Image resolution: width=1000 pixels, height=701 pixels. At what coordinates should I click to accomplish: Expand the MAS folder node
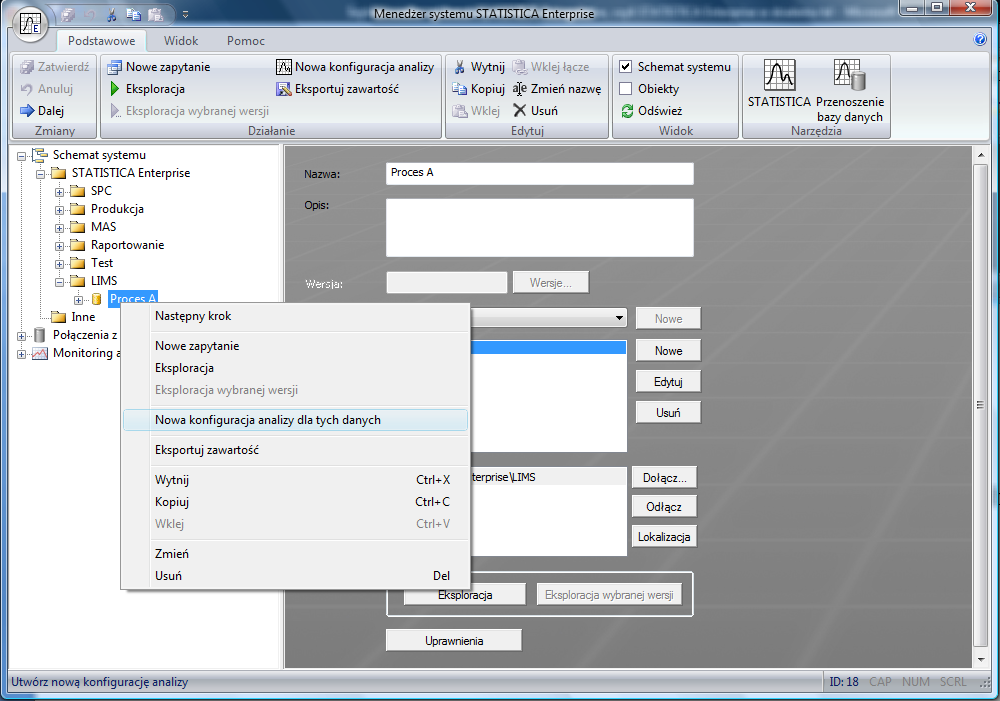pyautogui.click(x=59, y=228)
